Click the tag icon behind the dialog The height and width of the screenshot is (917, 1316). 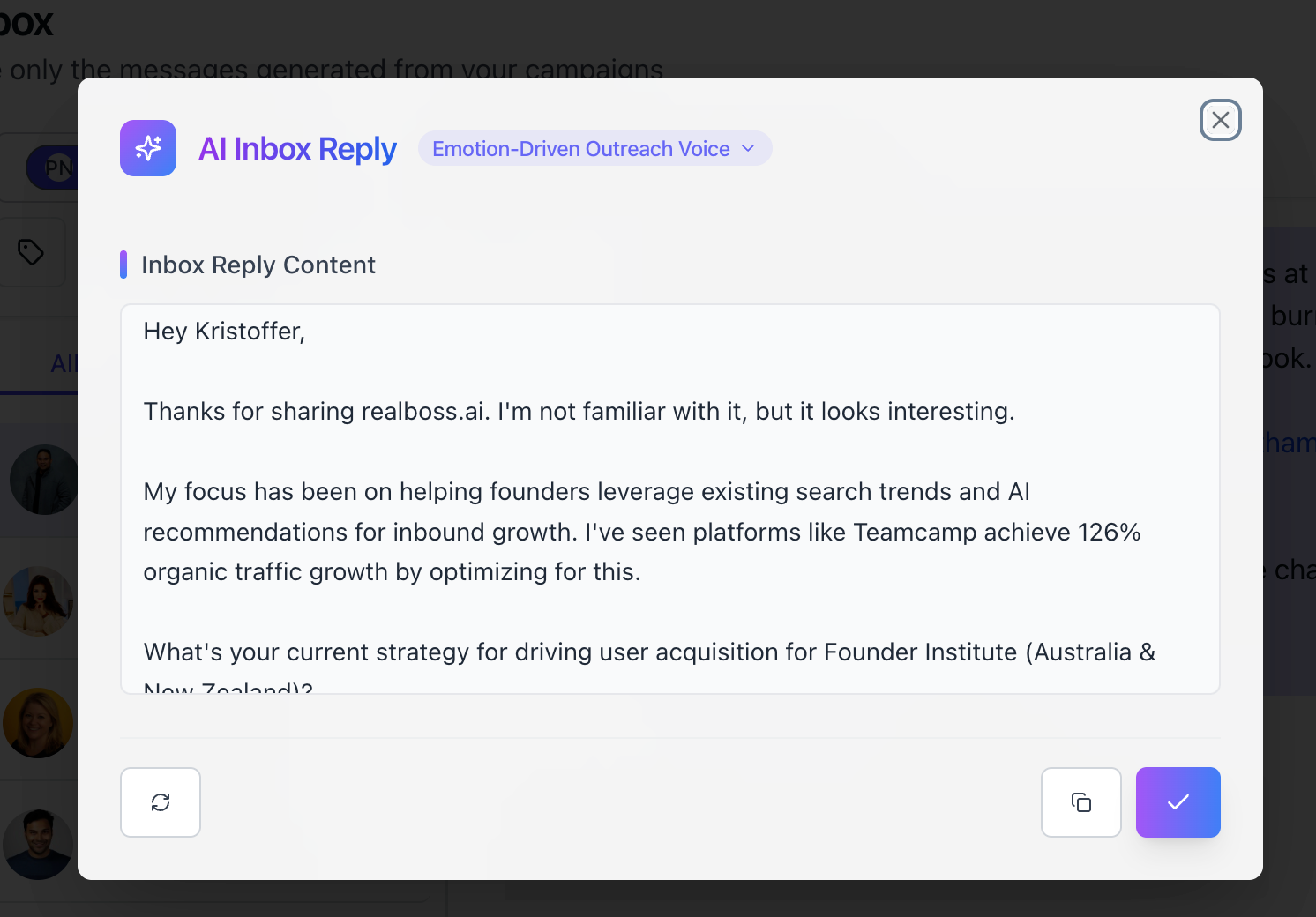pos(31,253)
